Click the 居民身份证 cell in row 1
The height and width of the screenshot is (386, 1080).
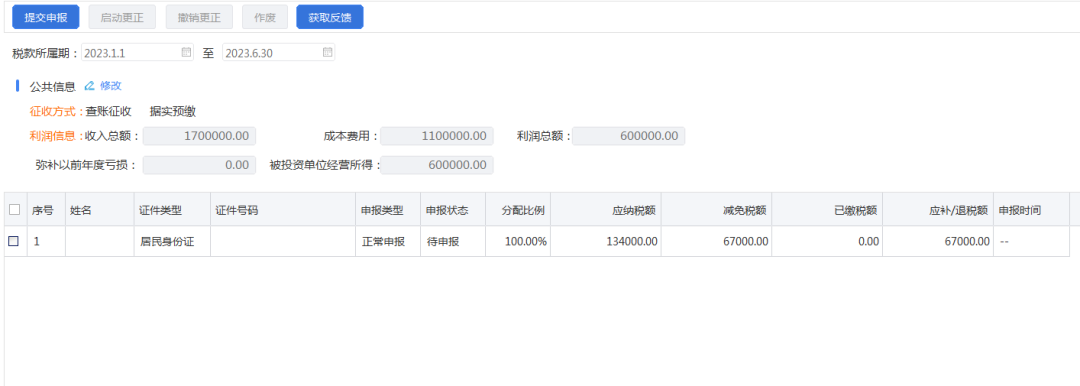(x=172, y=241)
